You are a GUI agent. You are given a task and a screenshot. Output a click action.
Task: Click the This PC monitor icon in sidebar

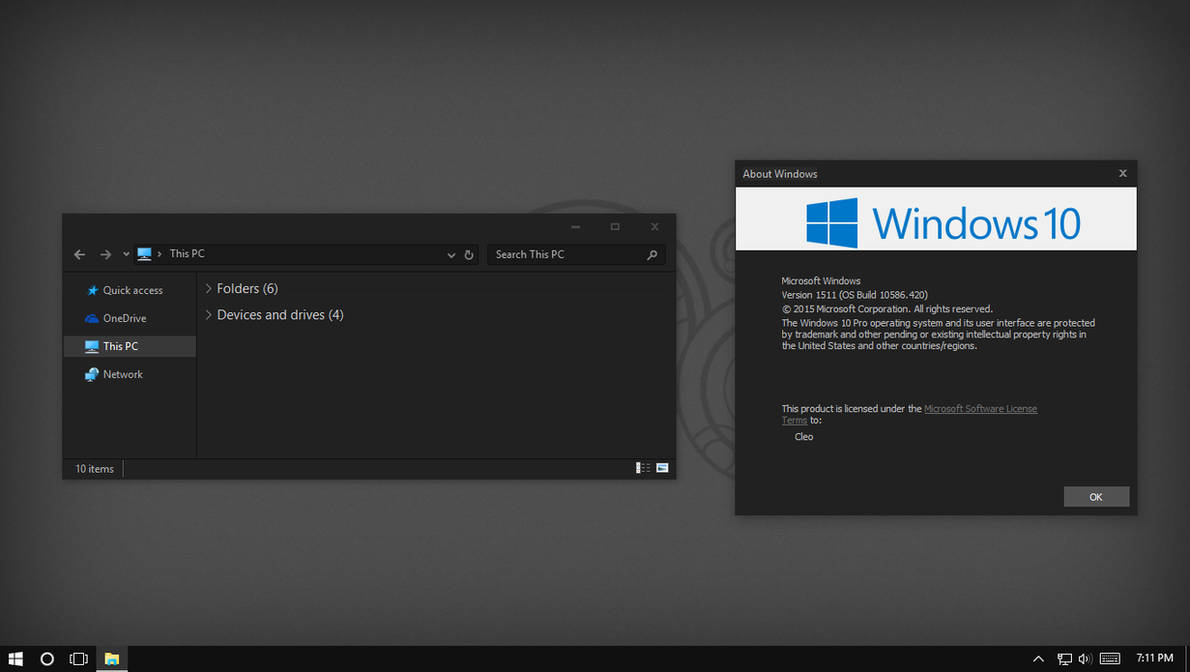point(92,346)
